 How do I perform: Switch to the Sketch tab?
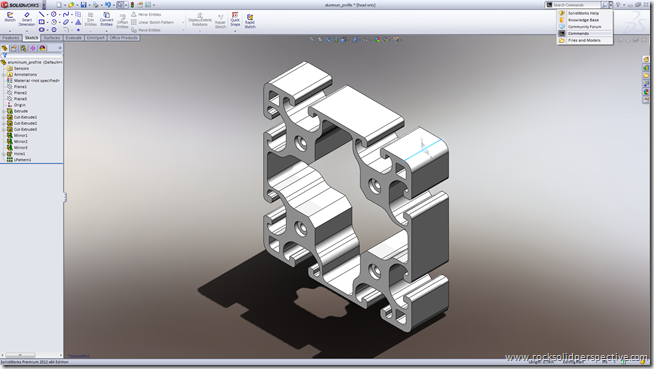[31, 38]
